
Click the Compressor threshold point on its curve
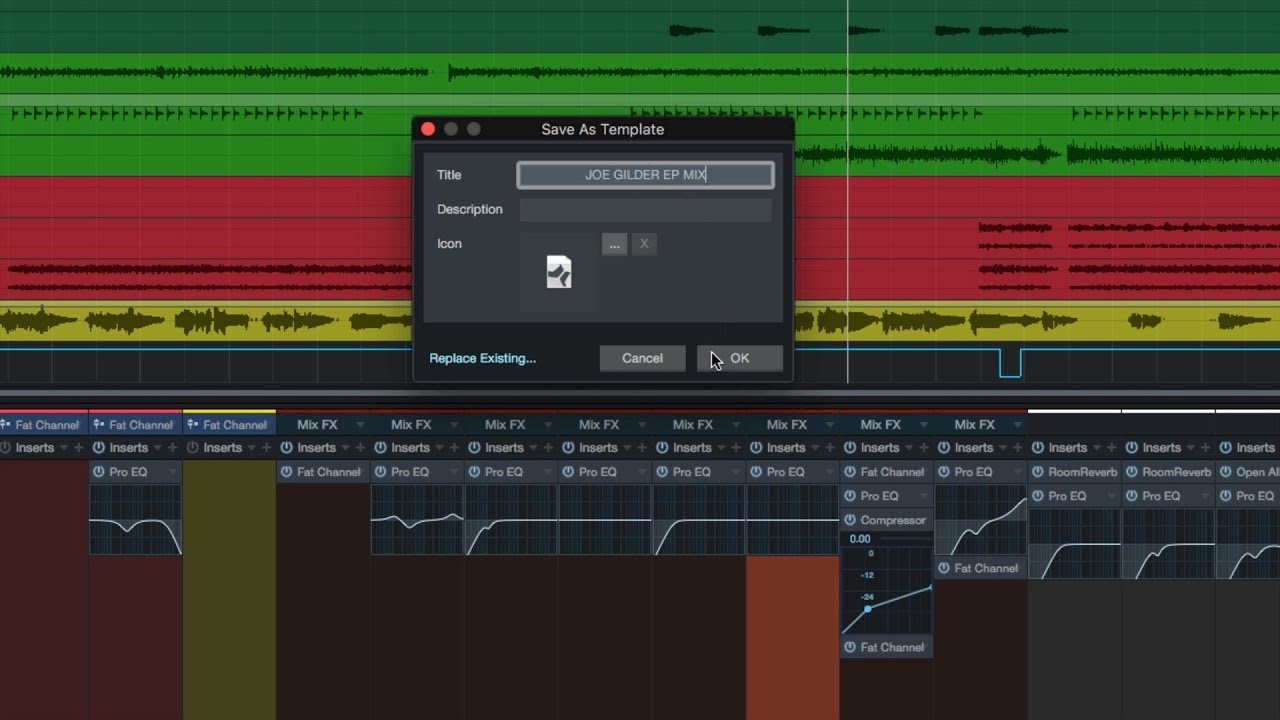[867, 609]
